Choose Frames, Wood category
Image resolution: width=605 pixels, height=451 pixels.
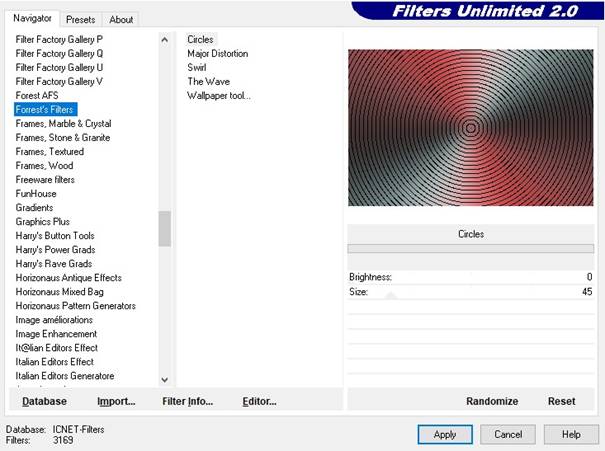tap(44, 166)
